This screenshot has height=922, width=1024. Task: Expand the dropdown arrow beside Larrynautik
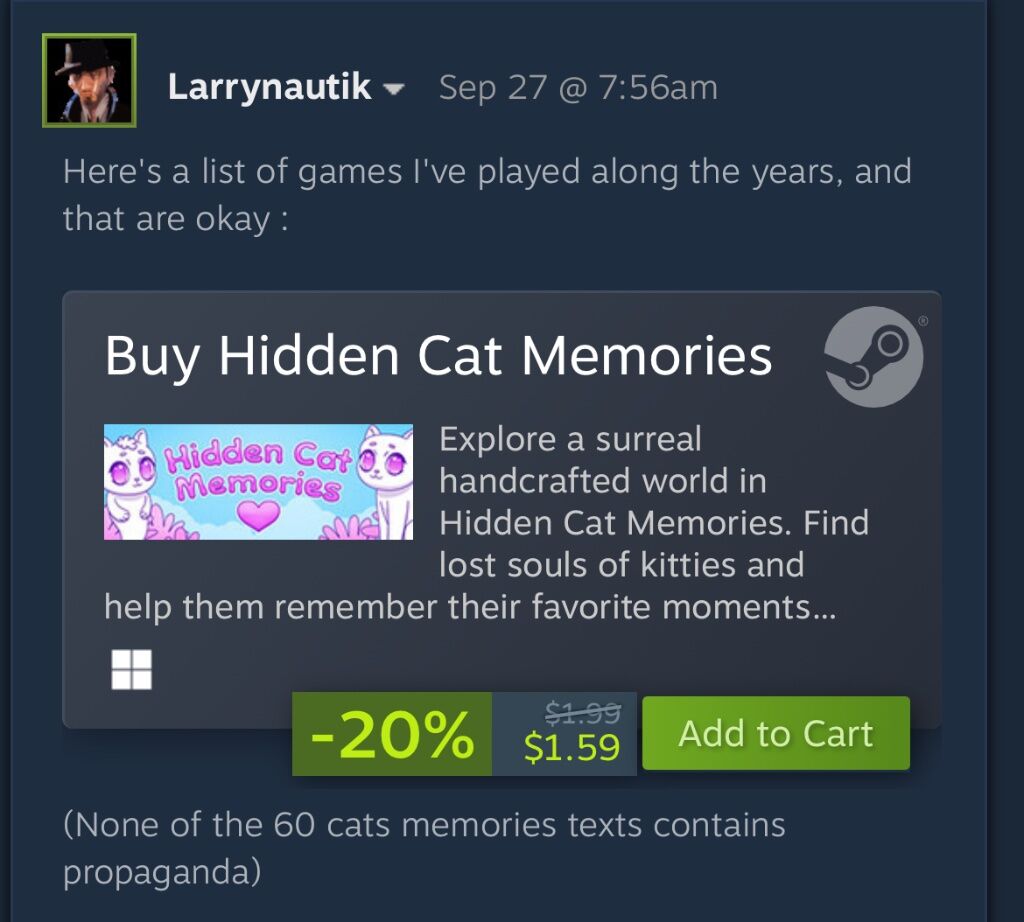pos(393,89)
